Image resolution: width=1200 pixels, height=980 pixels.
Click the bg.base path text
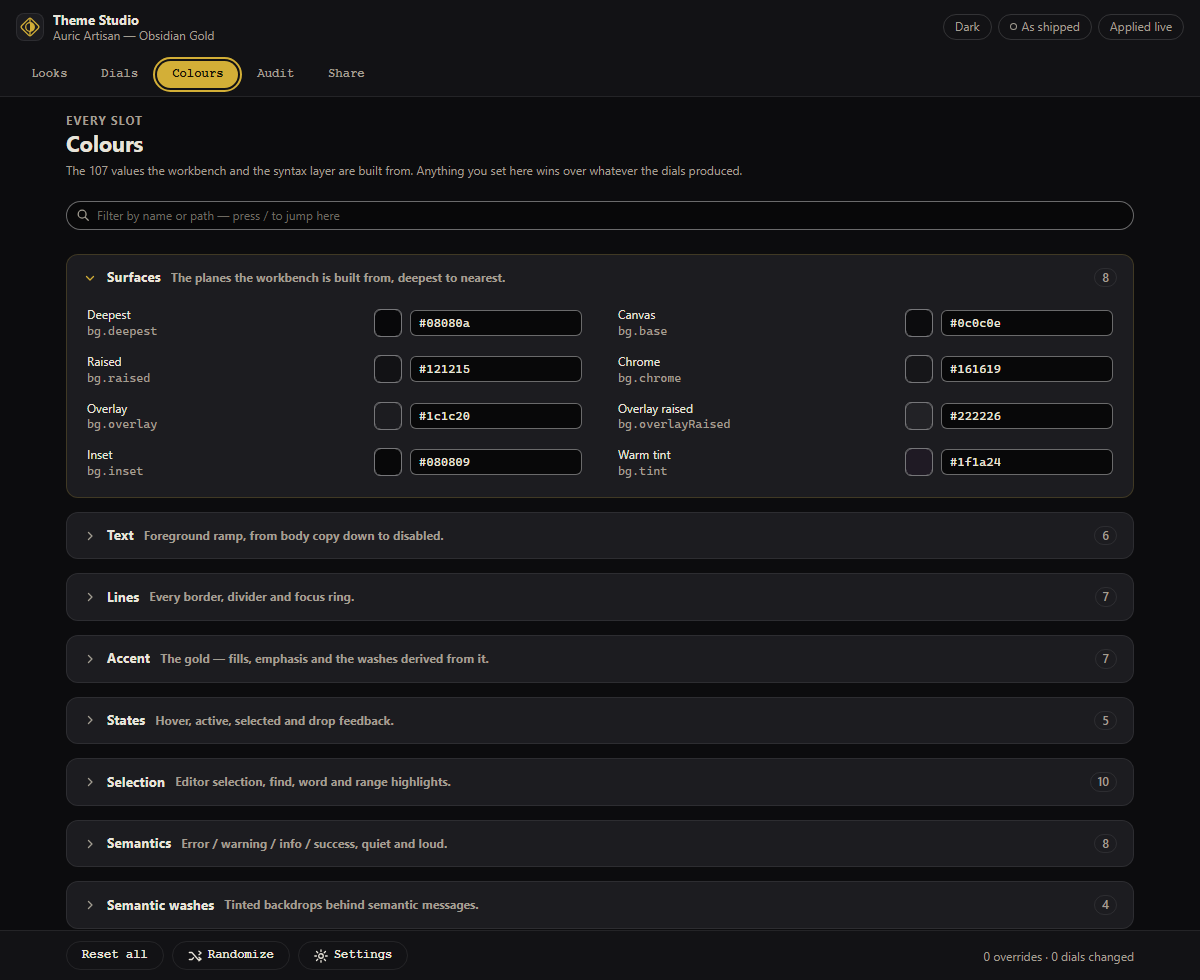pos(642,331)
